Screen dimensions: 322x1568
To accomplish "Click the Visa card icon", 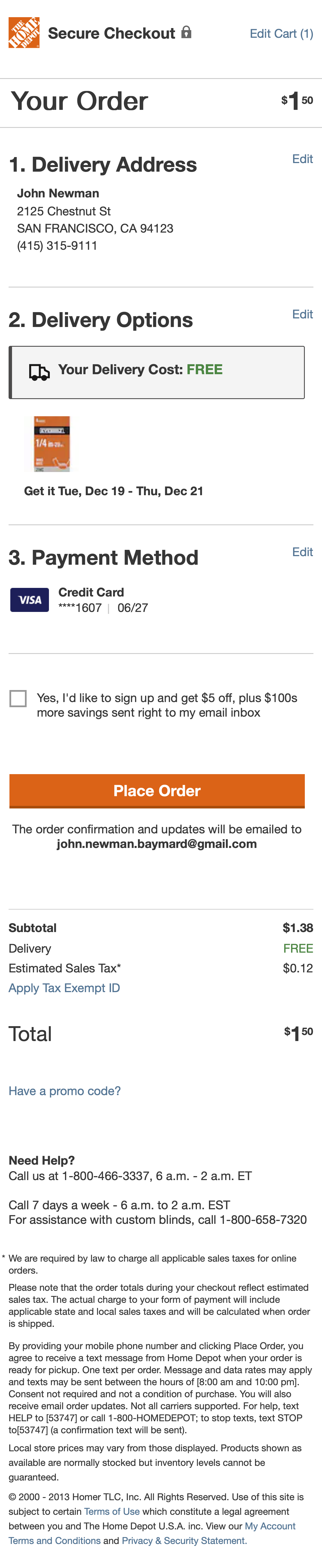I will [x=29, y=600].
